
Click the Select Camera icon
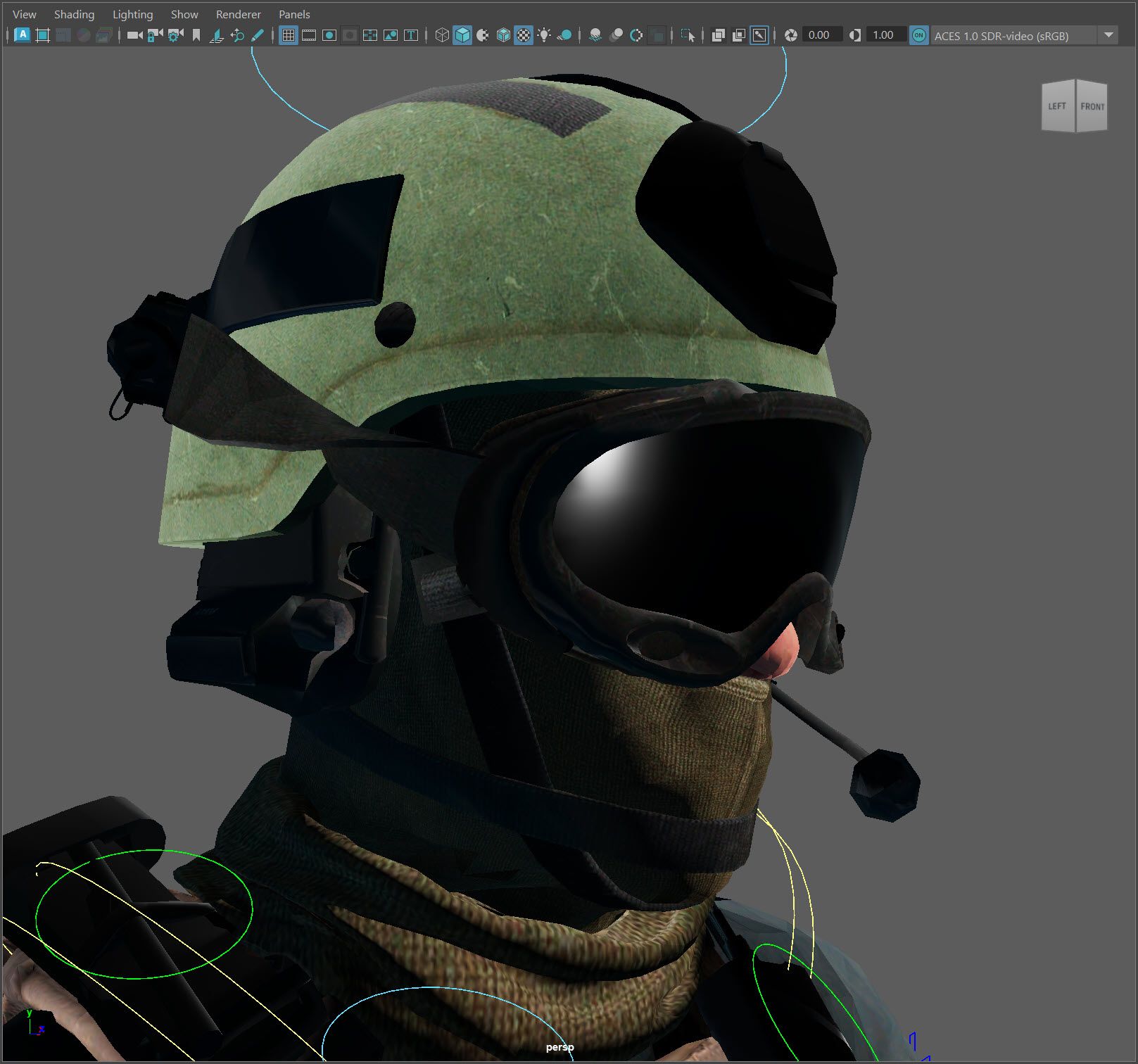(x=134, y=34)
